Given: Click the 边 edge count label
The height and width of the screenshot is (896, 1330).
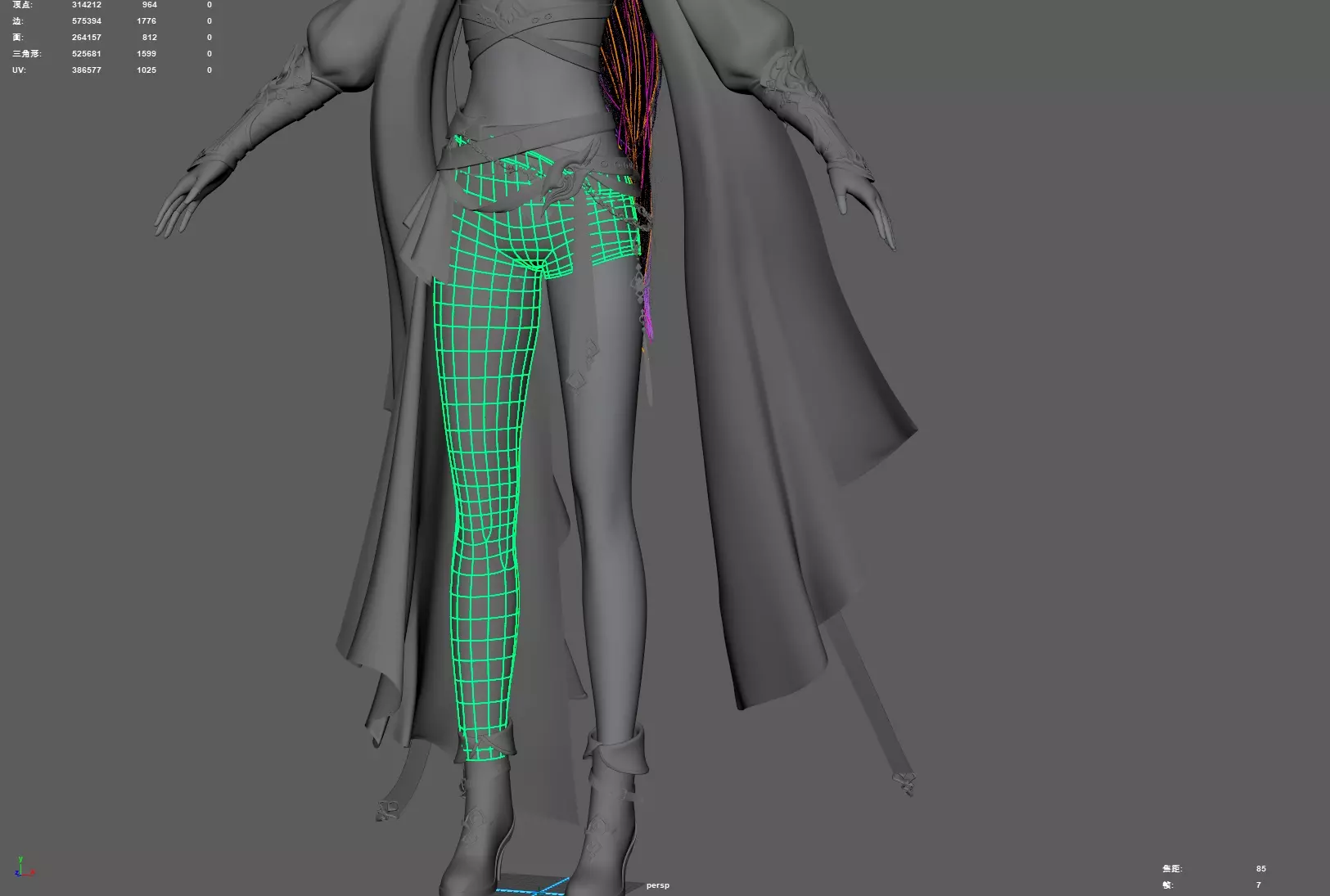Looking at the screenshot, I should (17, 21).
